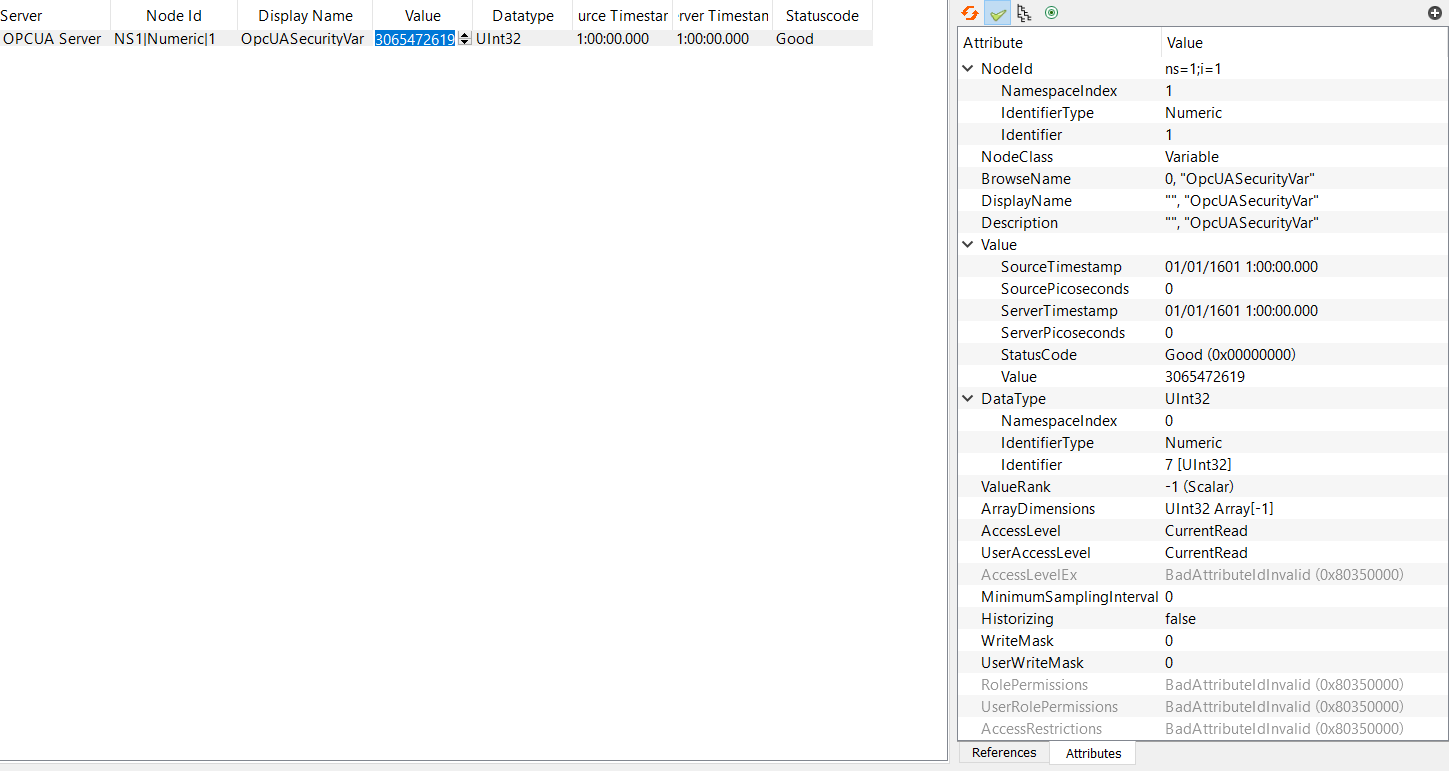Click the plus icon to add a server
This screenshot has width=1449, height=771.
point(1436,13)
